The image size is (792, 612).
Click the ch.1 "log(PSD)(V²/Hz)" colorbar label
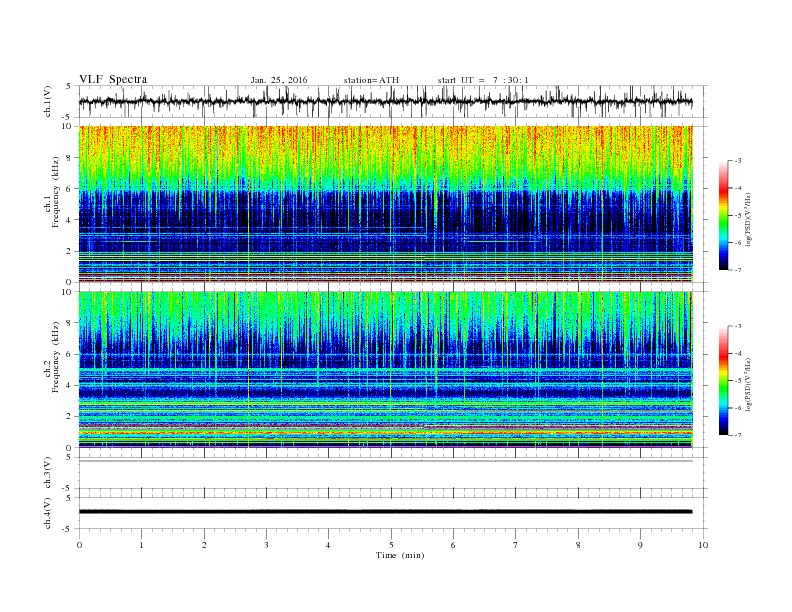748,219
